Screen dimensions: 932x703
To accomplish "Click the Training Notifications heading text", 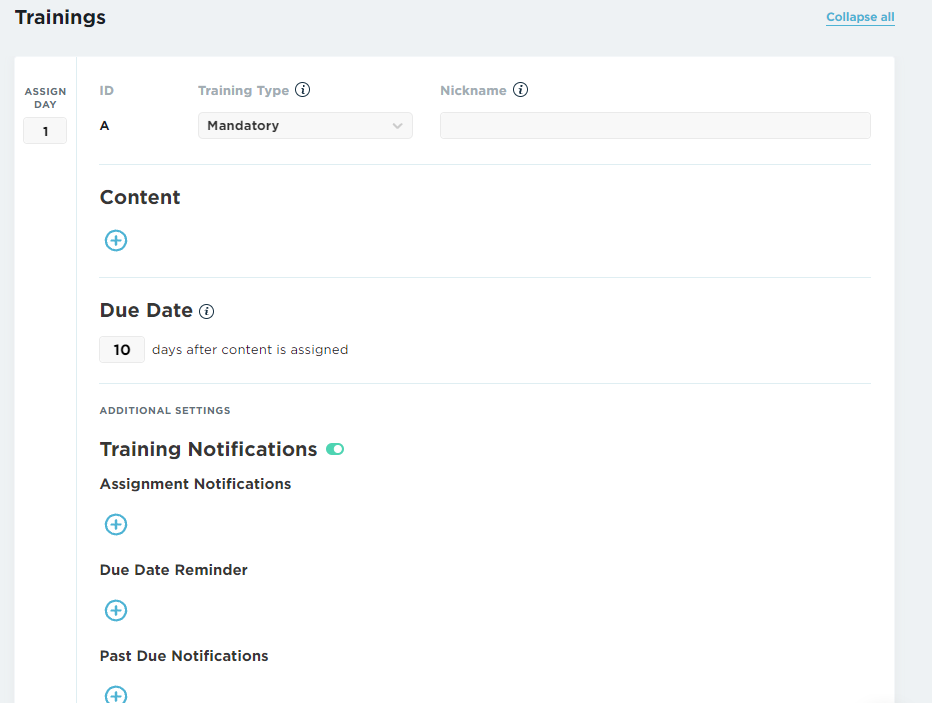I will click(x=209, y=449).
